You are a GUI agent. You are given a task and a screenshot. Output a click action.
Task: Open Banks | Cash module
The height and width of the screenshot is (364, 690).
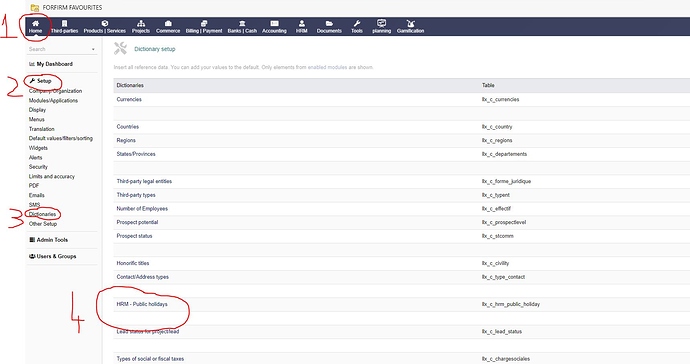(242, 27)
